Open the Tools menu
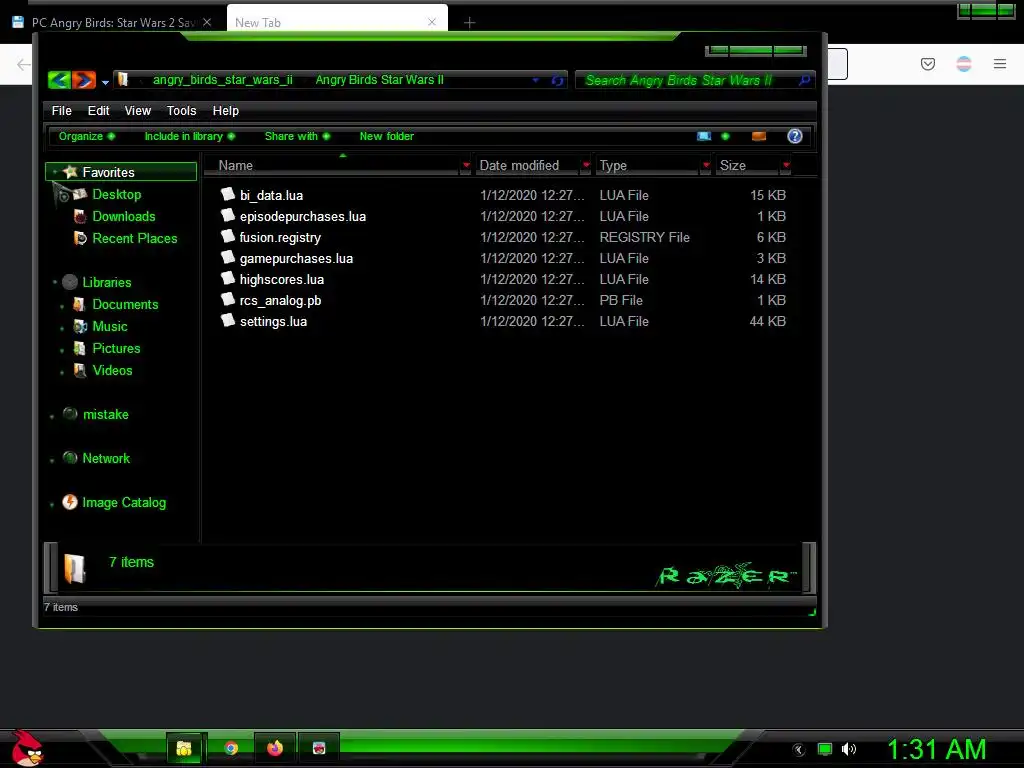 tap(182, 111)
